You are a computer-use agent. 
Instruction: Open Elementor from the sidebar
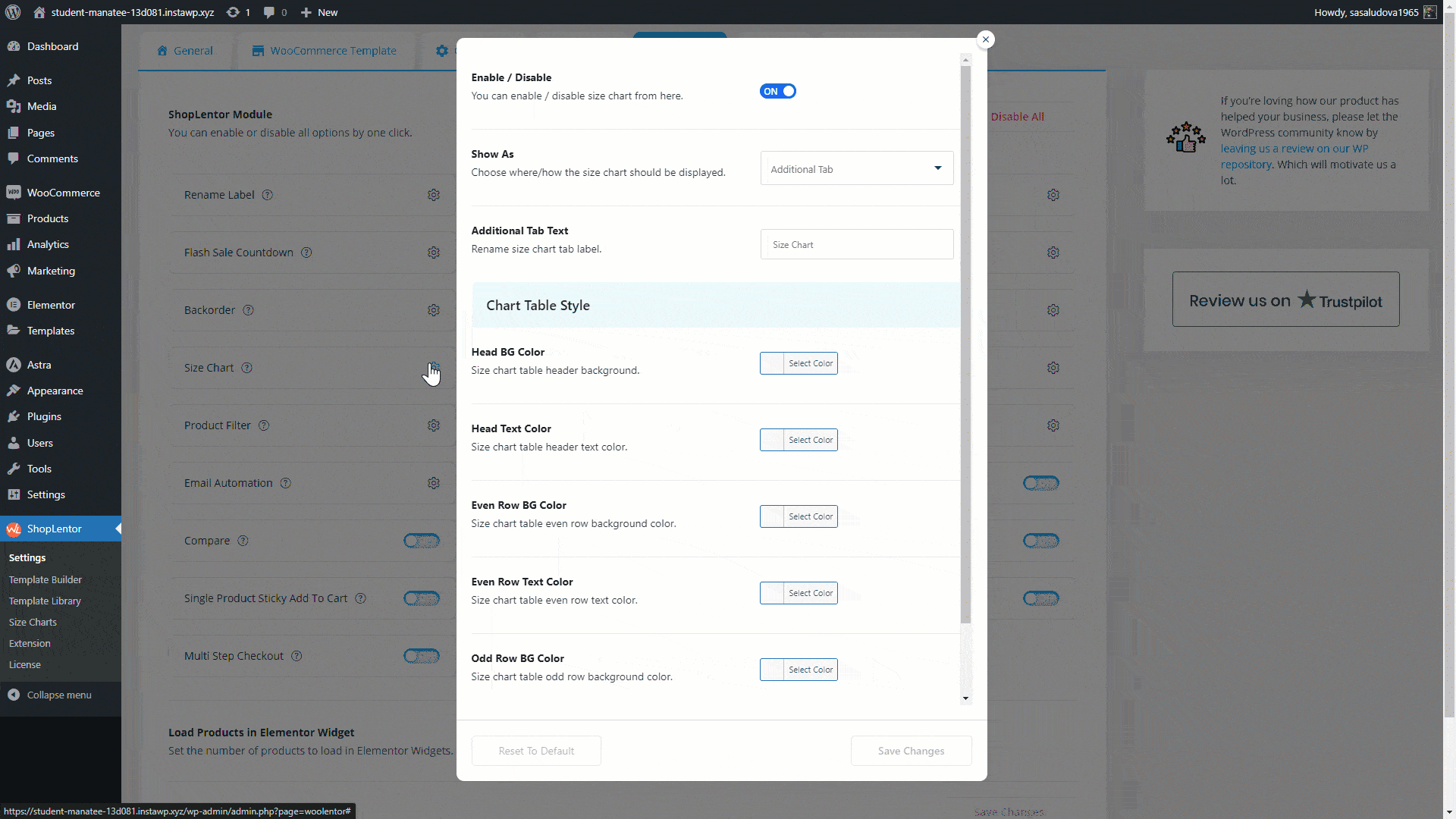click(51, 304)
